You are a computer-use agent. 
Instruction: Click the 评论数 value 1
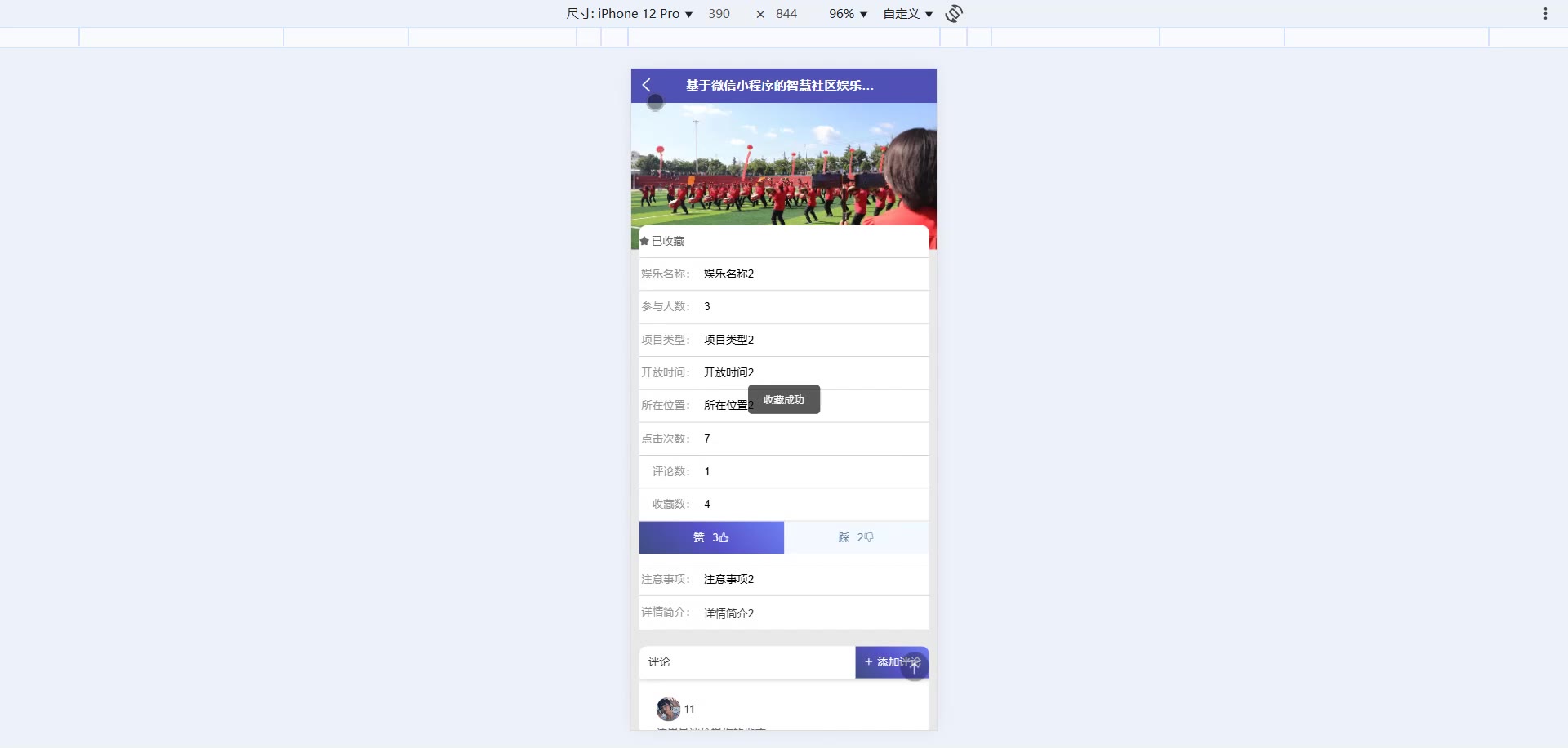[707, 471]
